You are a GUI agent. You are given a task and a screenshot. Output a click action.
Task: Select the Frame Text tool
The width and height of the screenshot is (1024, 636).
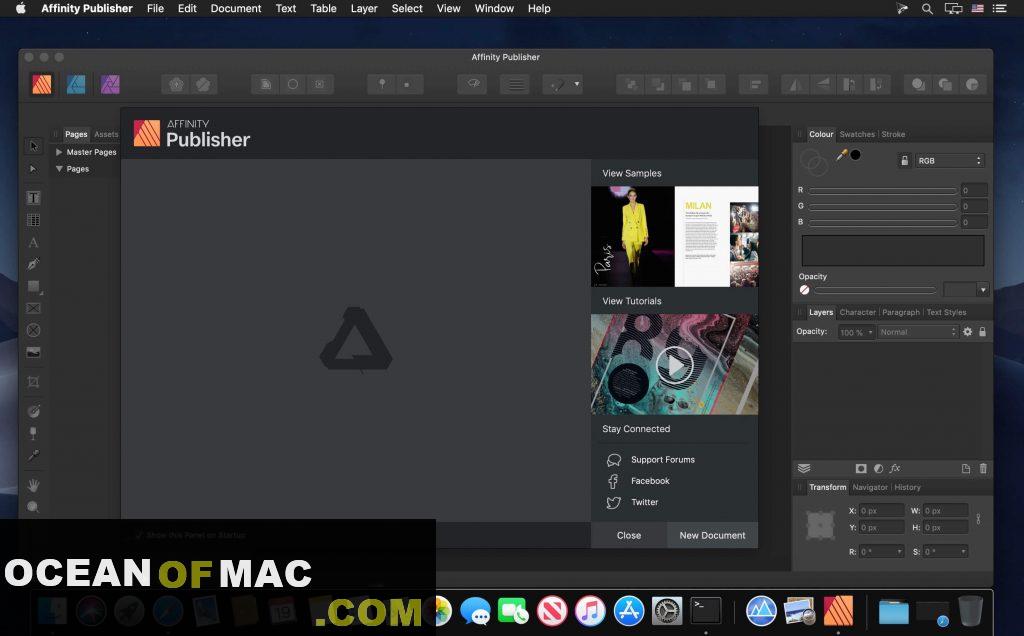[x=33, y=198]
